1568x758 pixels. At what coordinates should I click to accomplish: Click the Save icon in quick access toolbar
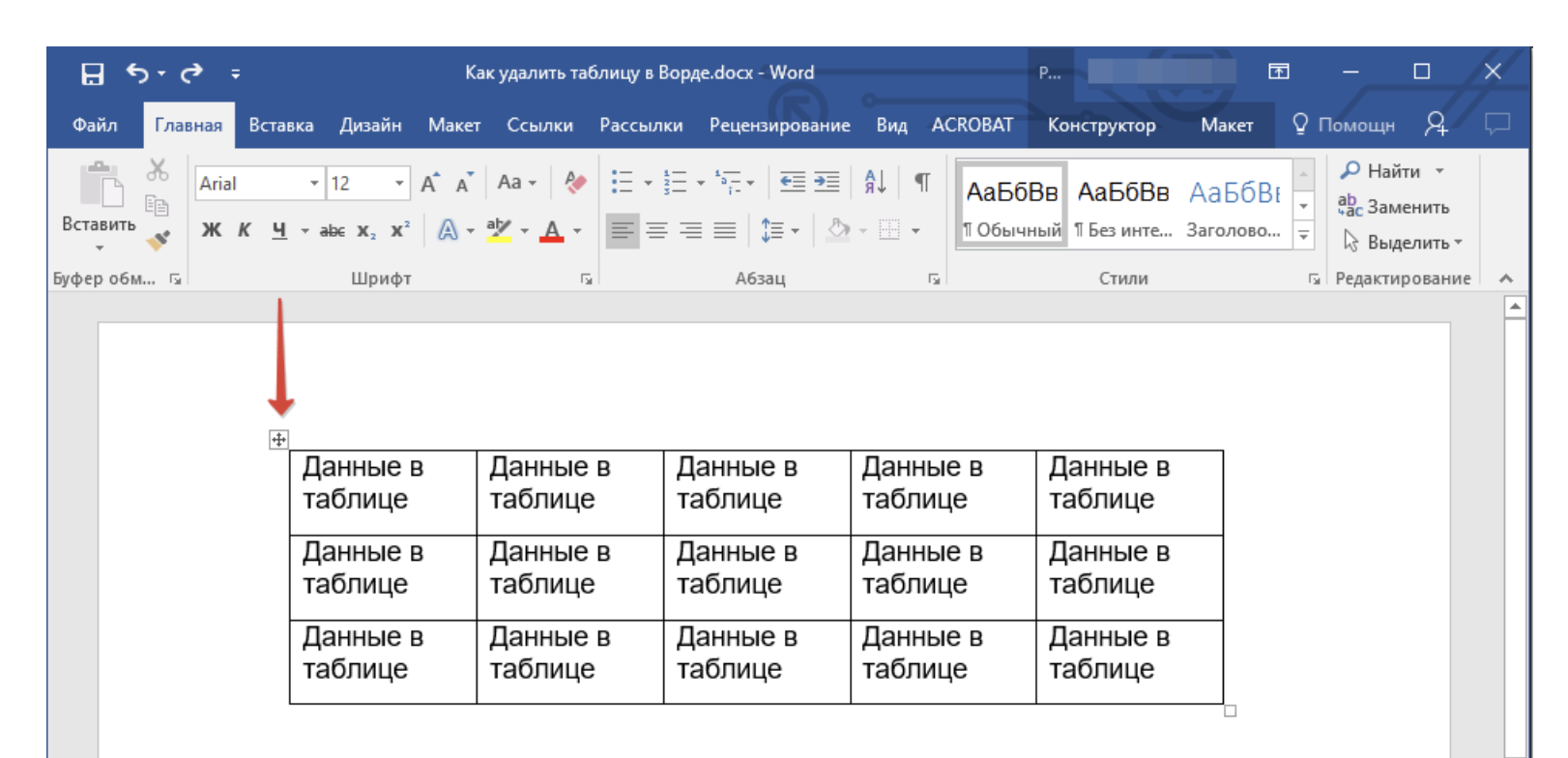[x=92, y=73]
